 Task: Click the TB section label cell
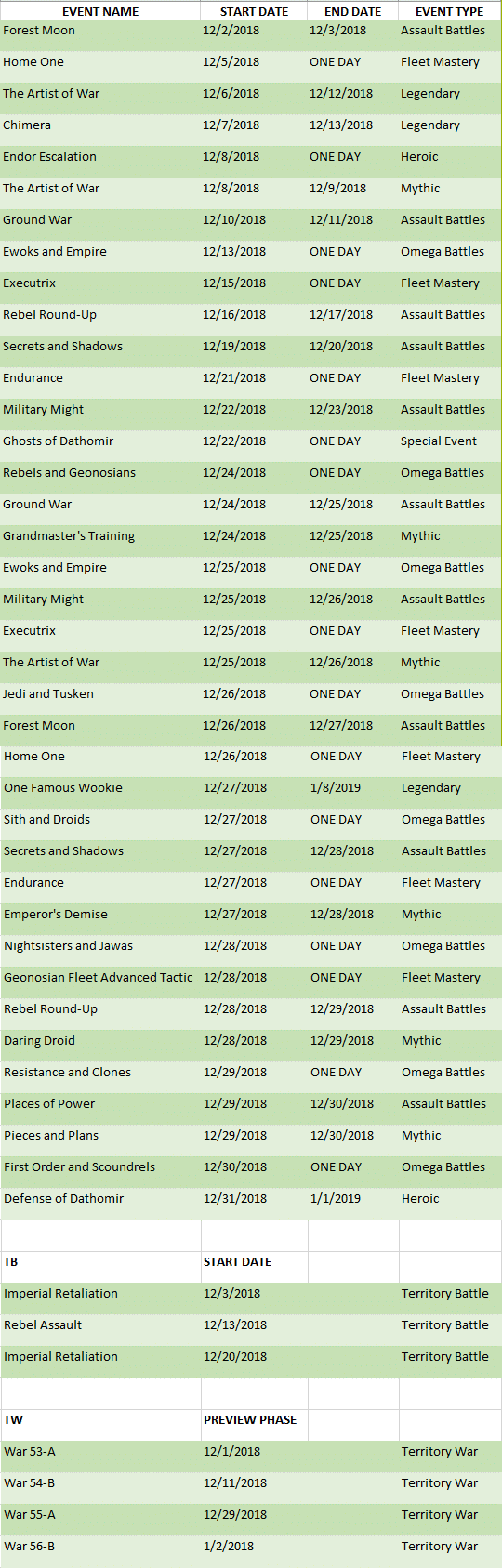click(x=101, y=1262)
